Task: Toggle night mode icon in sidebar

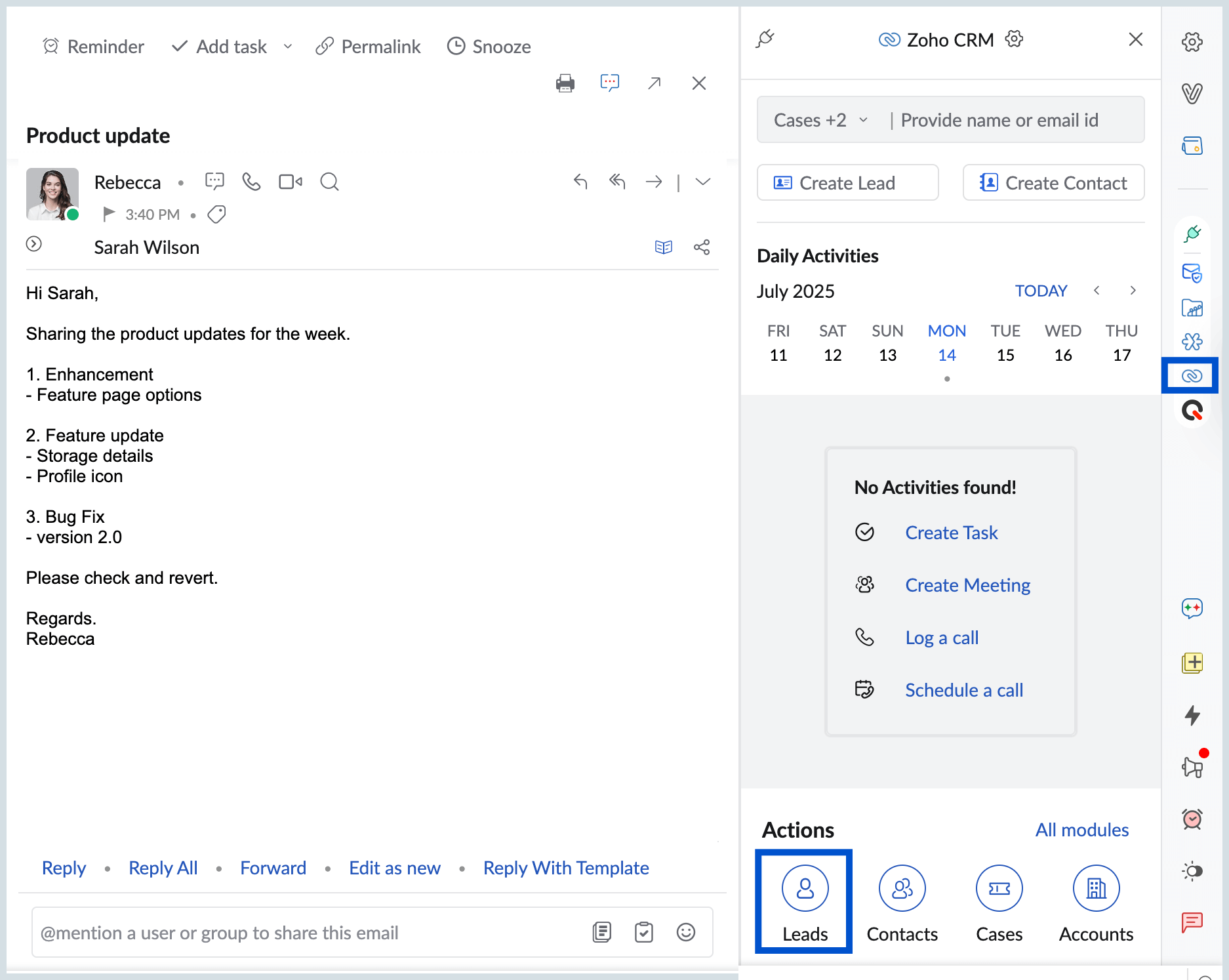Action: click(1192, 871)
